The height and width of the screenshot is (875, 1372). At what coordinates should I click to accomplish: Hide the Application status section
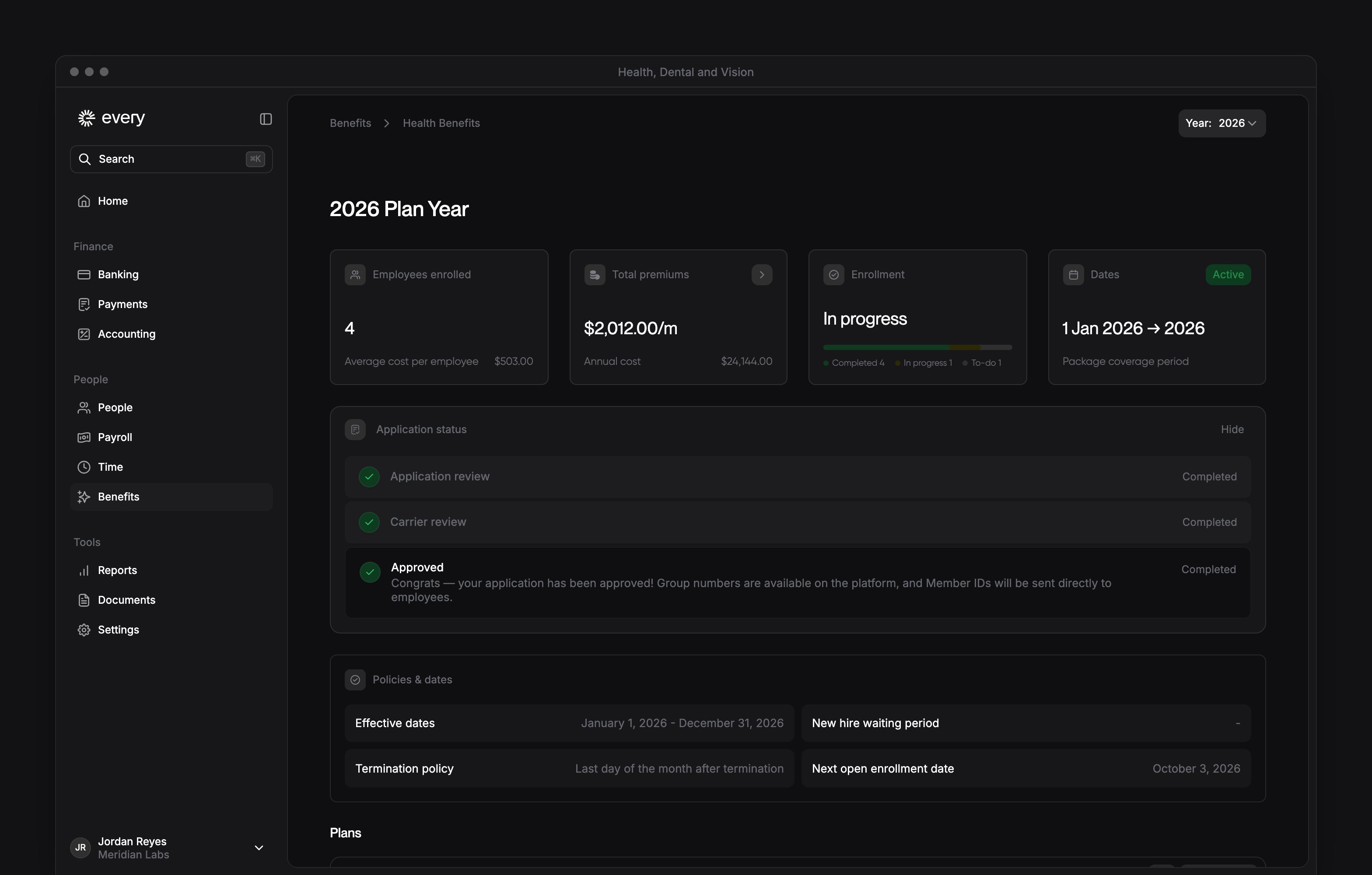click(1232, 430)
